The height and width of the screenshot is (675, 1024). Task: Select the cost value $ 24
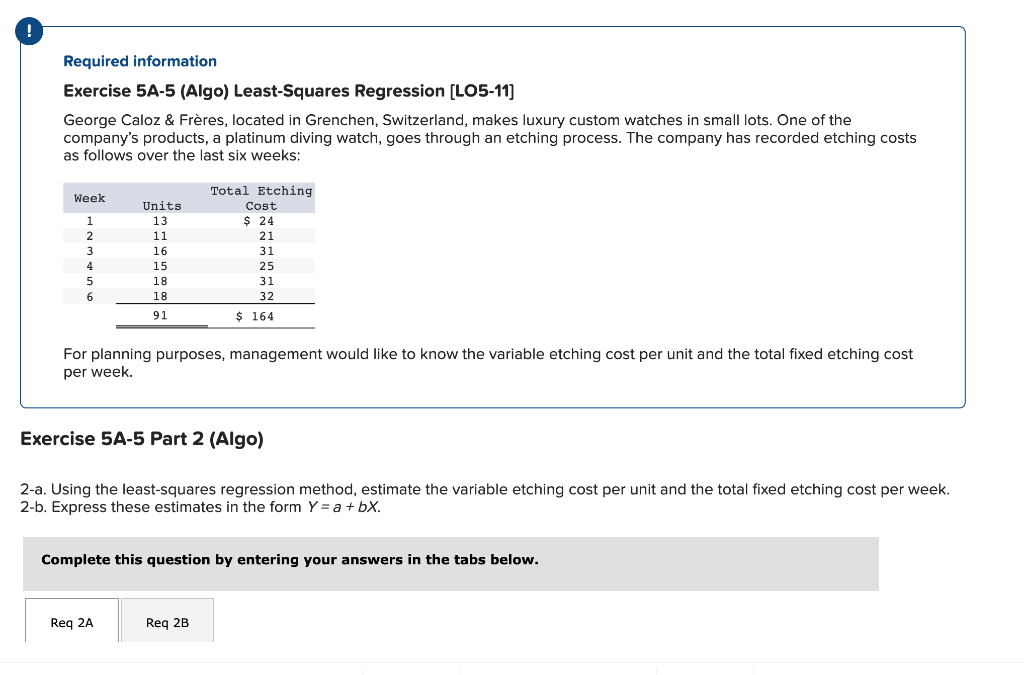(x=259, y=221)
